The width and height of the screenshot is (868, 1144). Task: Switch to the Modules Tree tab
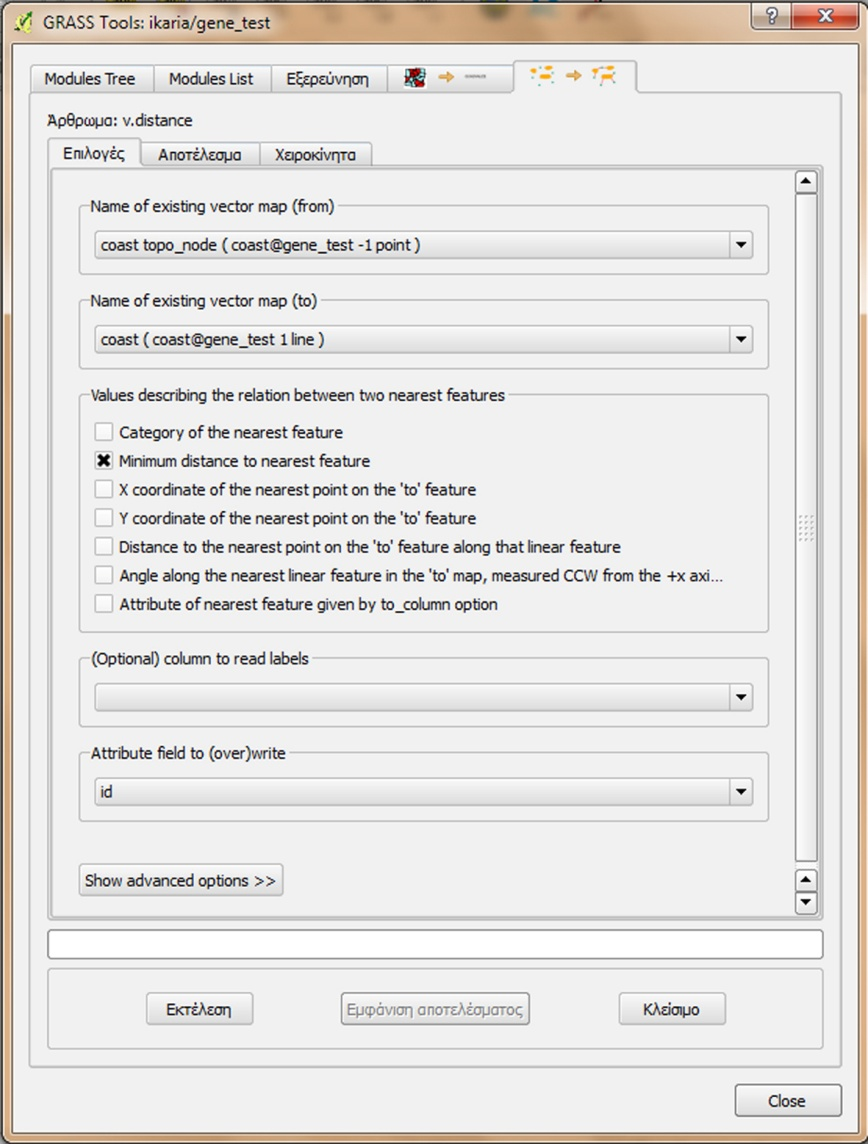point(90,79)
